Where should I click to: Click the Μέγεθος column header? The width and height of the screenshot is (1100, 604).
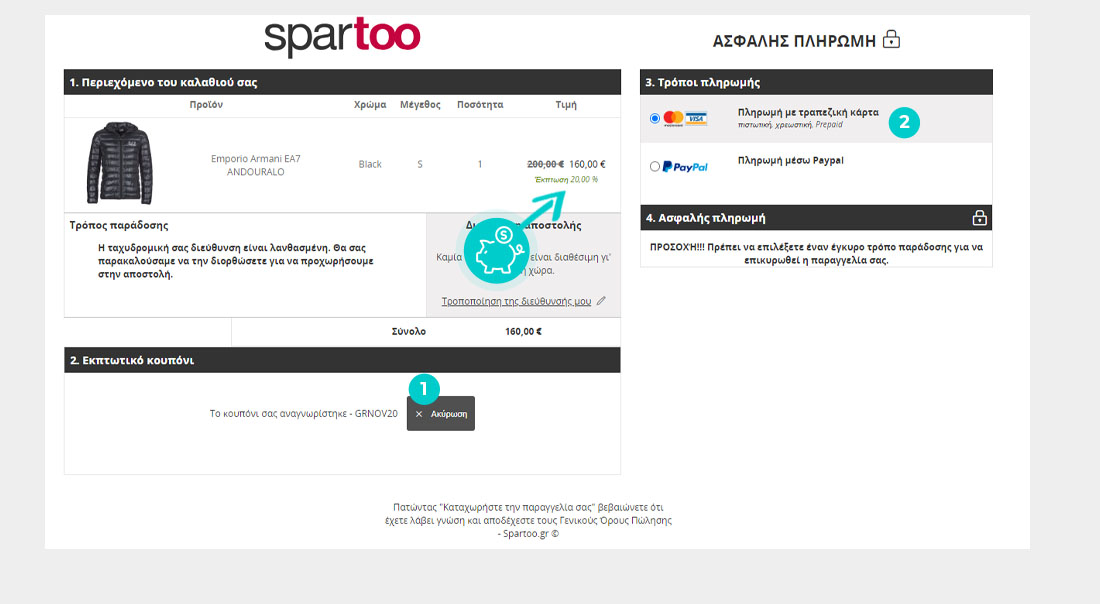(x=420, y=105)
